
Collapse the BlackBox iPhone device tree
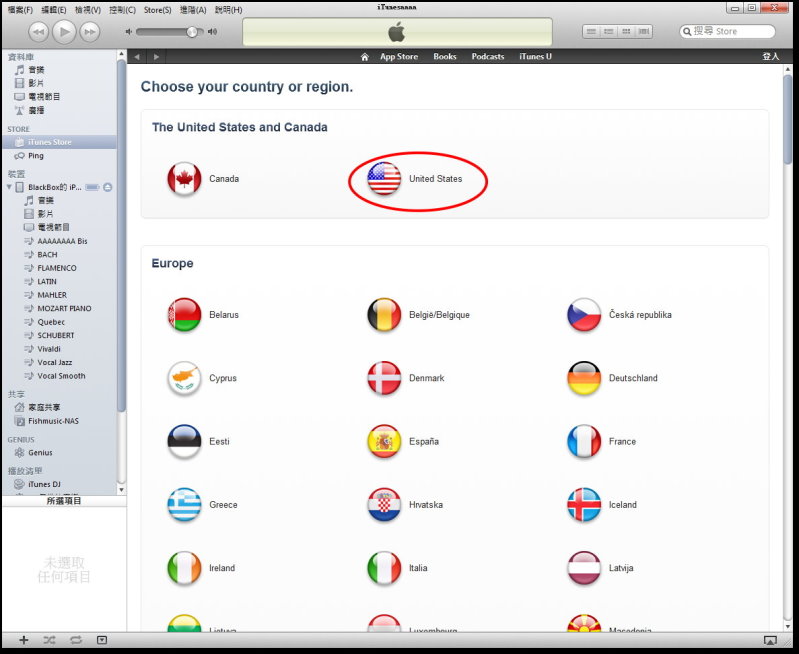click(x=9, y=187)
